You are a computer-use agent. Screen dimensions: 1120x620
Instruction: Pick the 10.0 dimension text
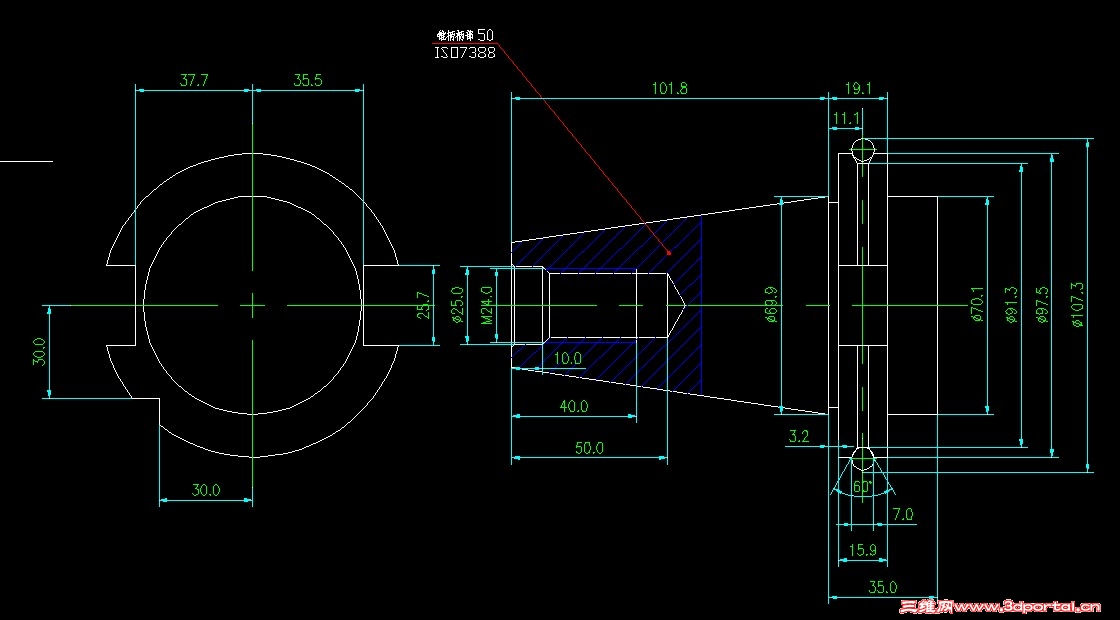click(567, 359)
